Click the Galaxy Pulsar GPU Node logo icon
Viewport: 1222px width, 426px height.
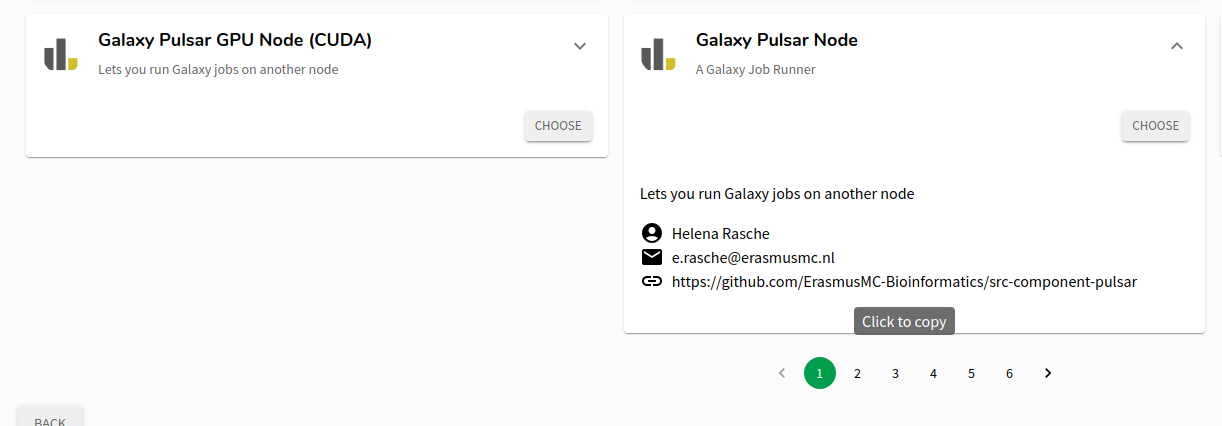61,54
